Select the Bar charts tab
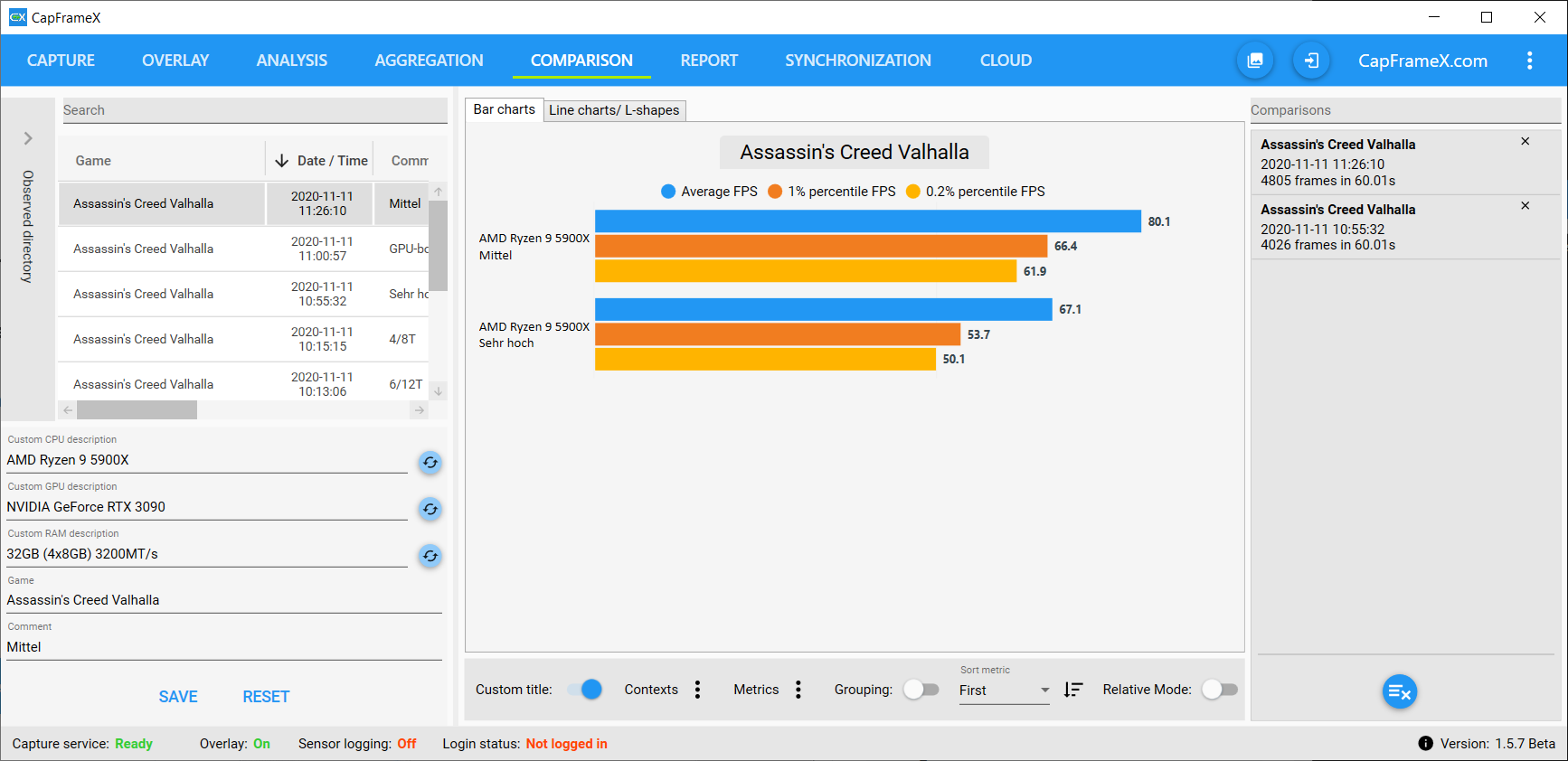Image resolution: width=1568 pixels, height=761 pixels. [x=505, y=109]
